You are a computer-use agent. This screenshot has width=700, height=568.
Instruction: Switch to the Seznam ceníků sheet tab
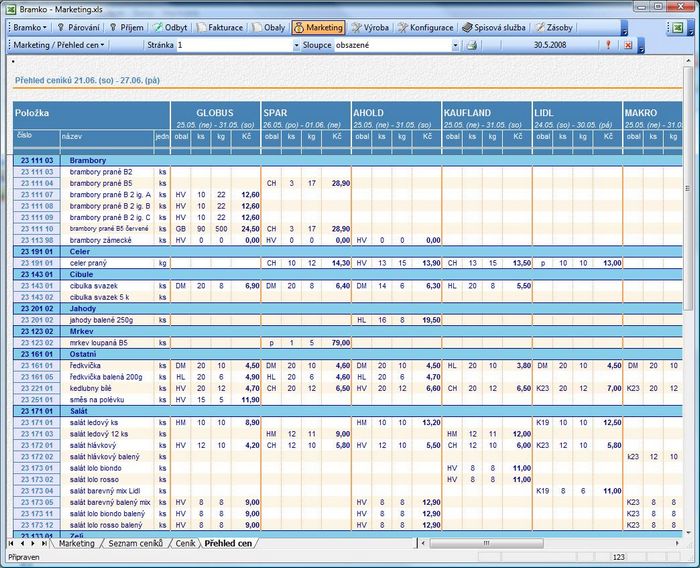pyautogui.click(x=136, y=543)
